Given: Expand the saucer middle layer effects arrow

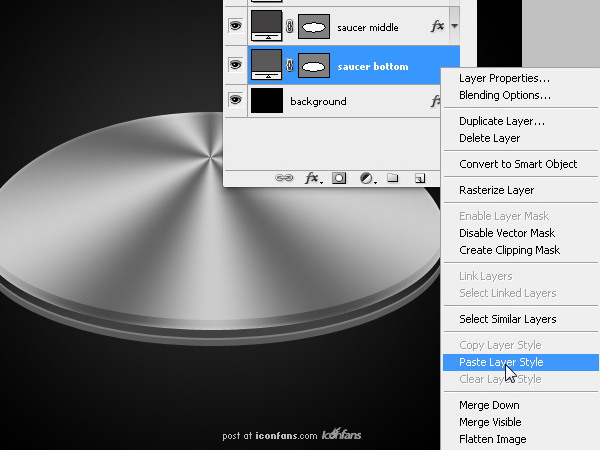Looking at the screenshot, I should pos(454,26).
